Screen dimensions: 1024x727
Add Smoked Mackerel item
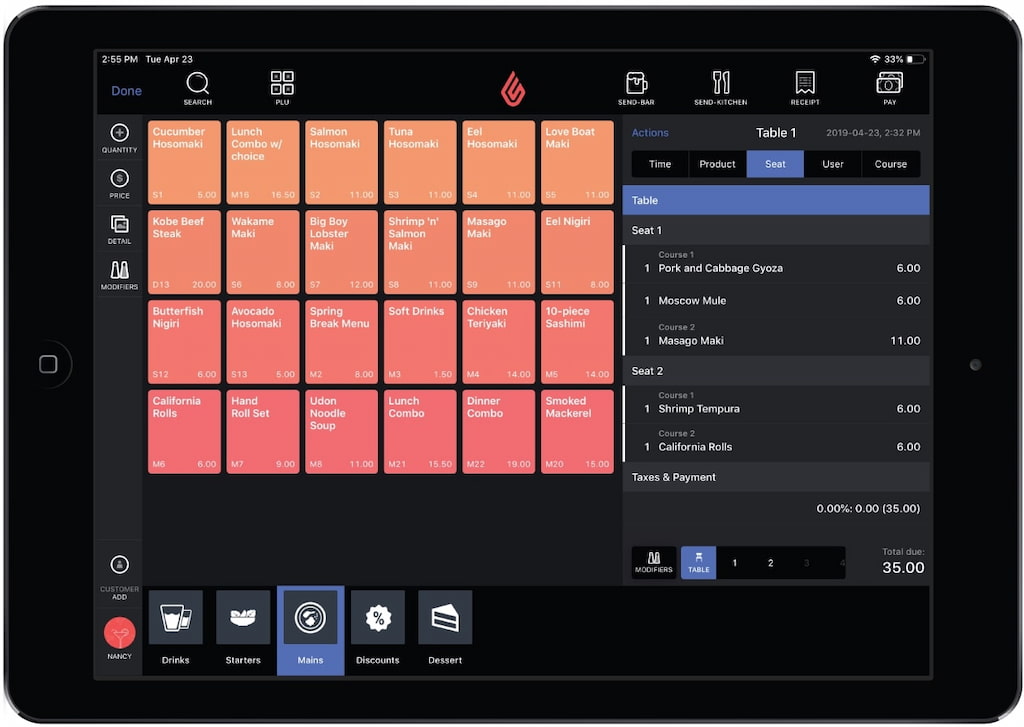coord(577,432)
